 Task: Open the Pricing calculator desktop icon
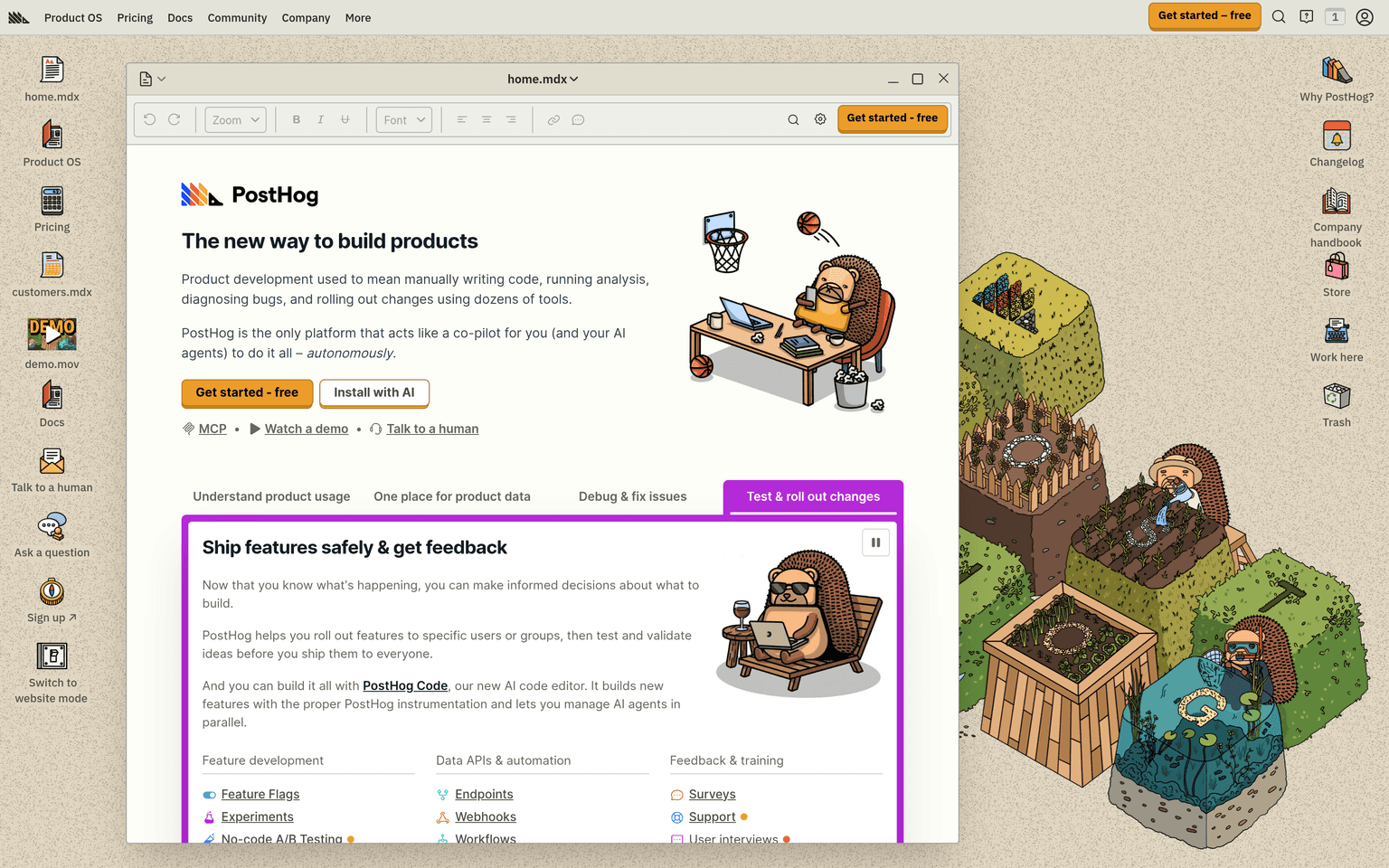(x=52, y=201)
